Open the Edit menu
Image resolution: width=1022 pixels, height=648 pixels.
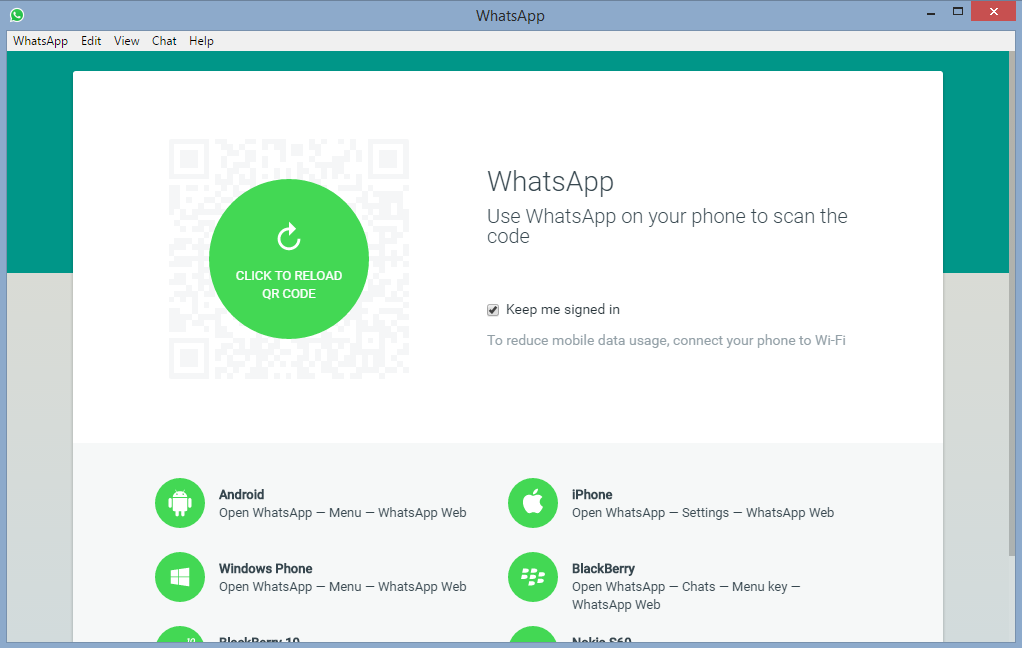pos(91,40)
